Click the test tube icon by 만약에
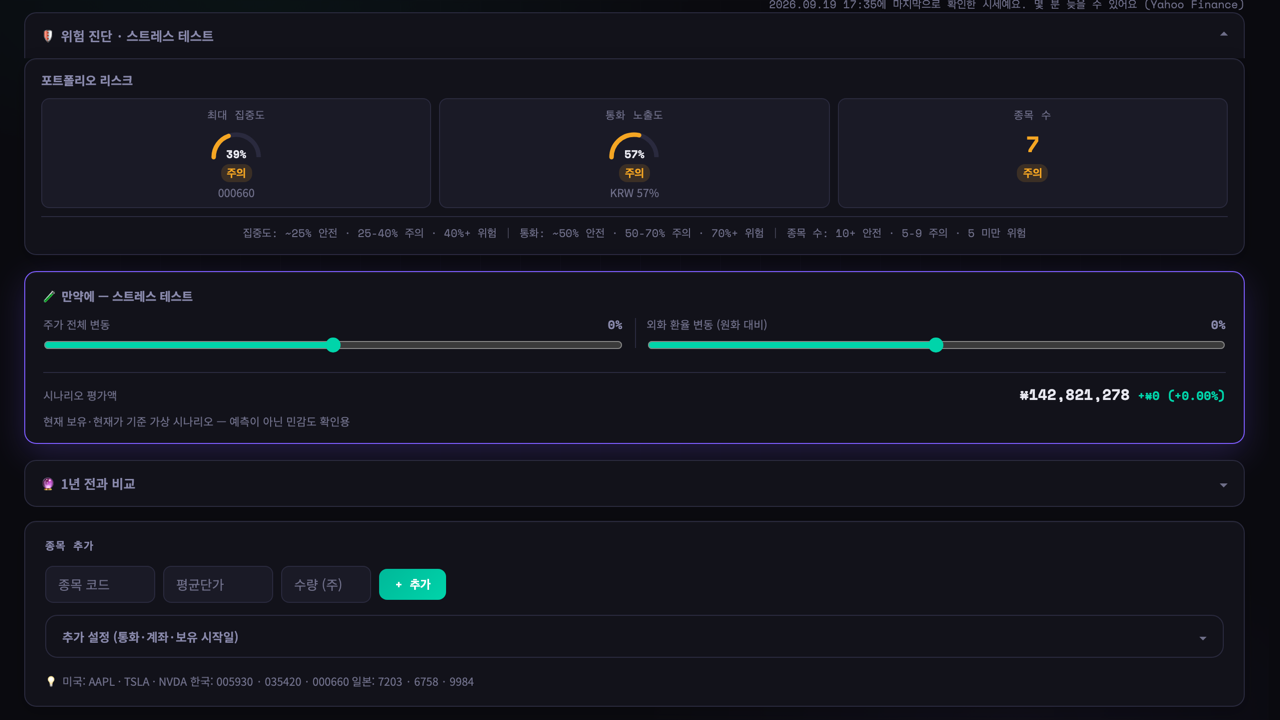 pos(49,297)
